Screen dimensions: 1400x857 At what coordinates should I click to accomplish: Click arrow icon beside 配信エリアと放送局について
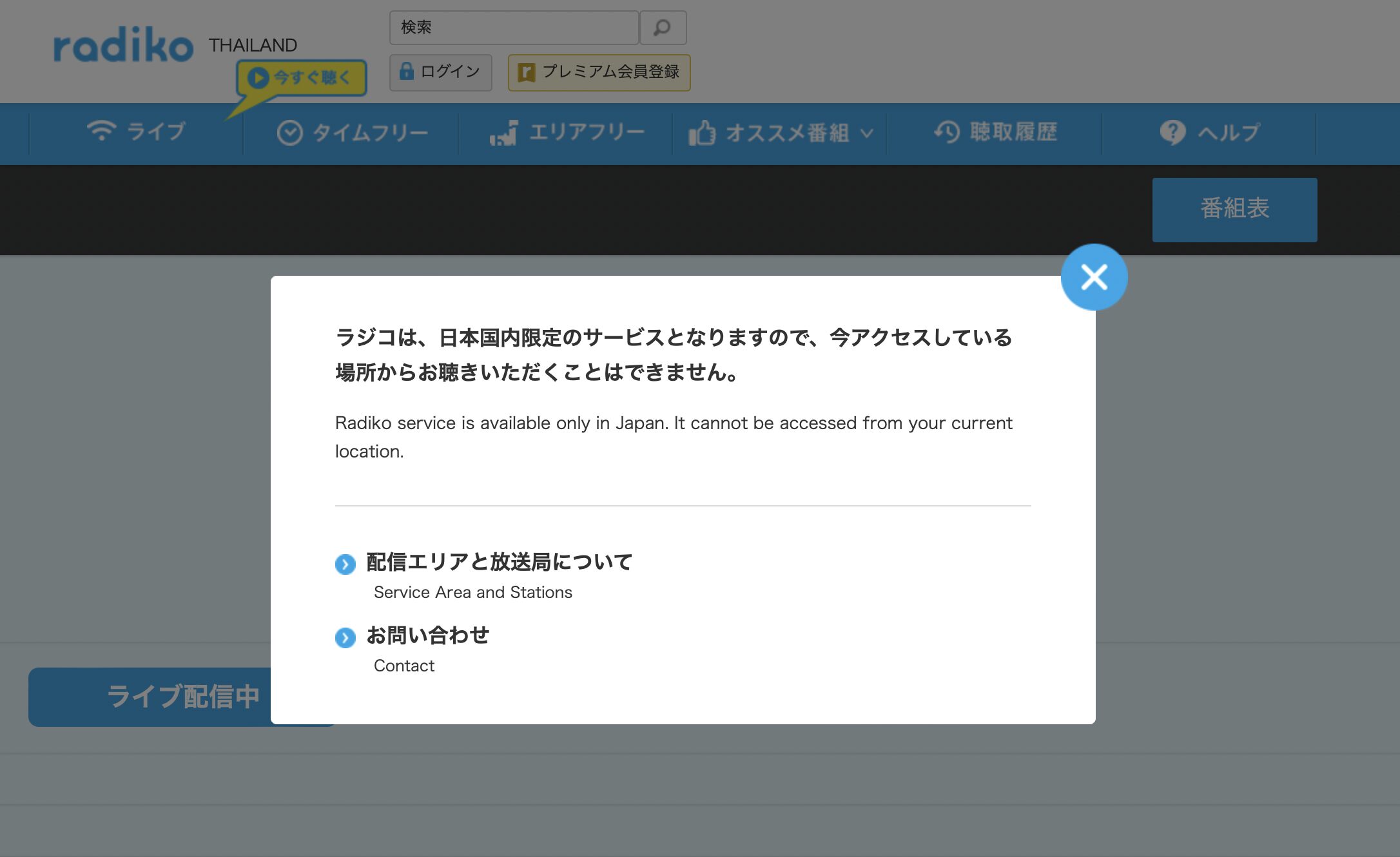click(x=345, y=564)
